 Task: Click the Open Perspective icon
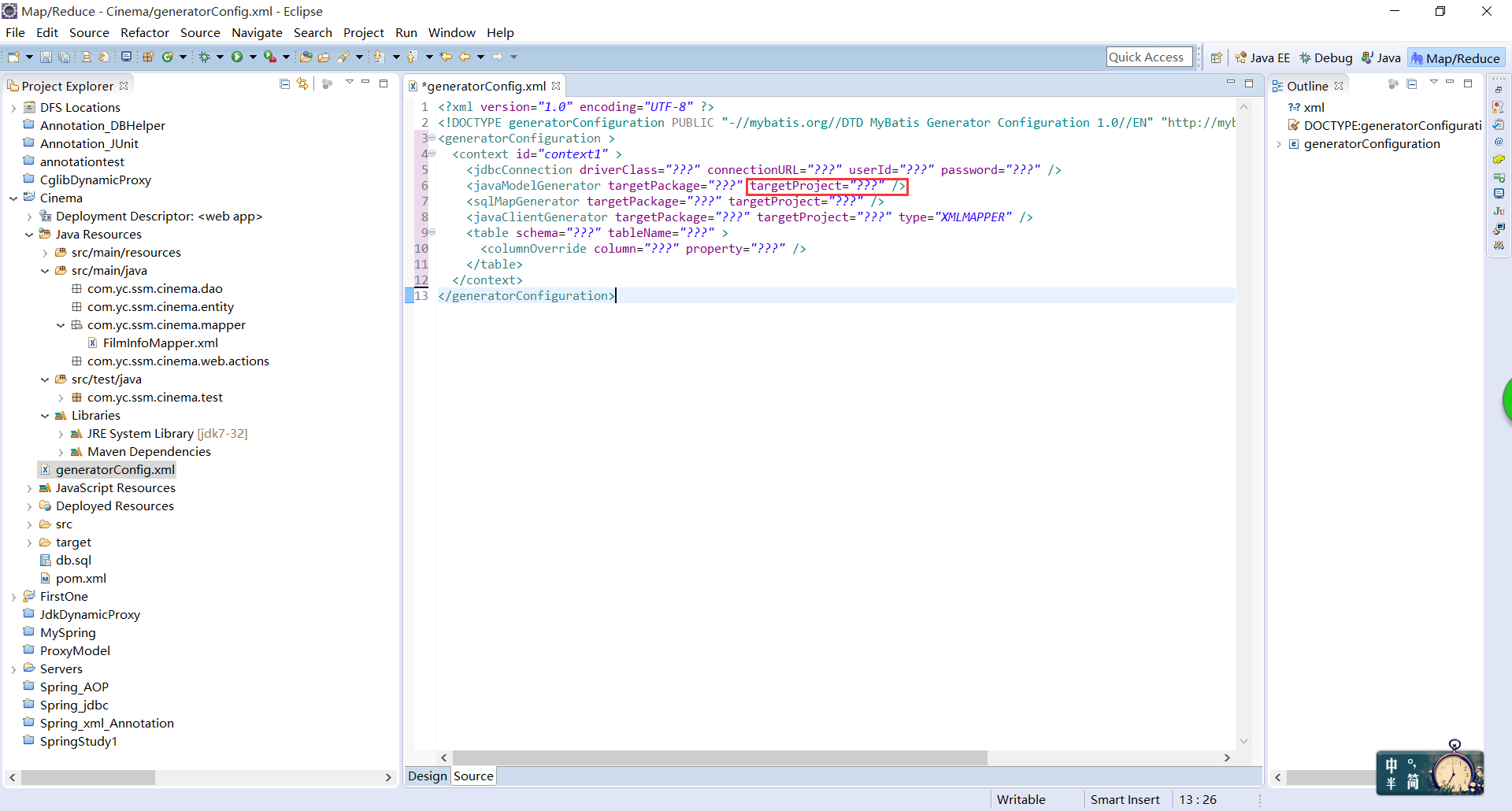[x=1216, y=57]
